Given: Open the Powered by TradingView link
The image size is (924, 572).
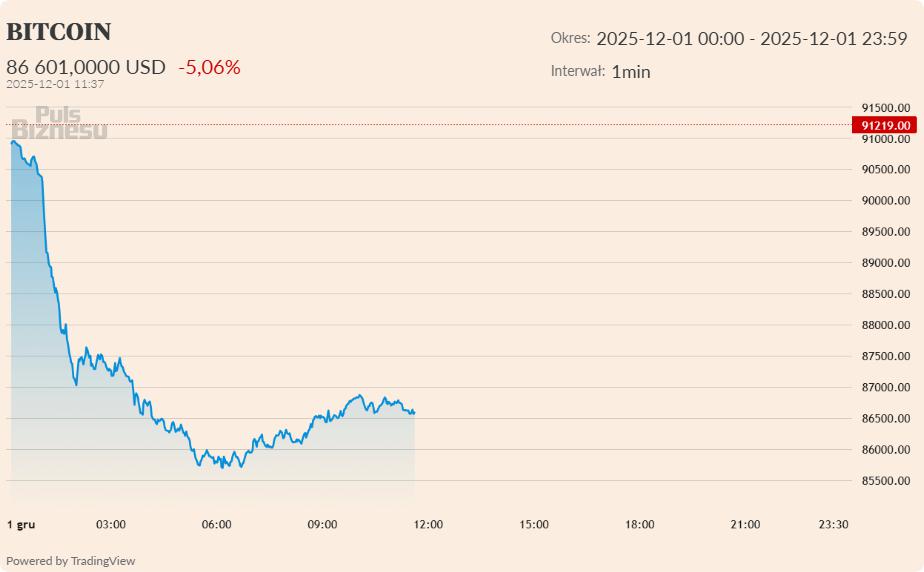Looking at the screenshot, I should [70, 561].
